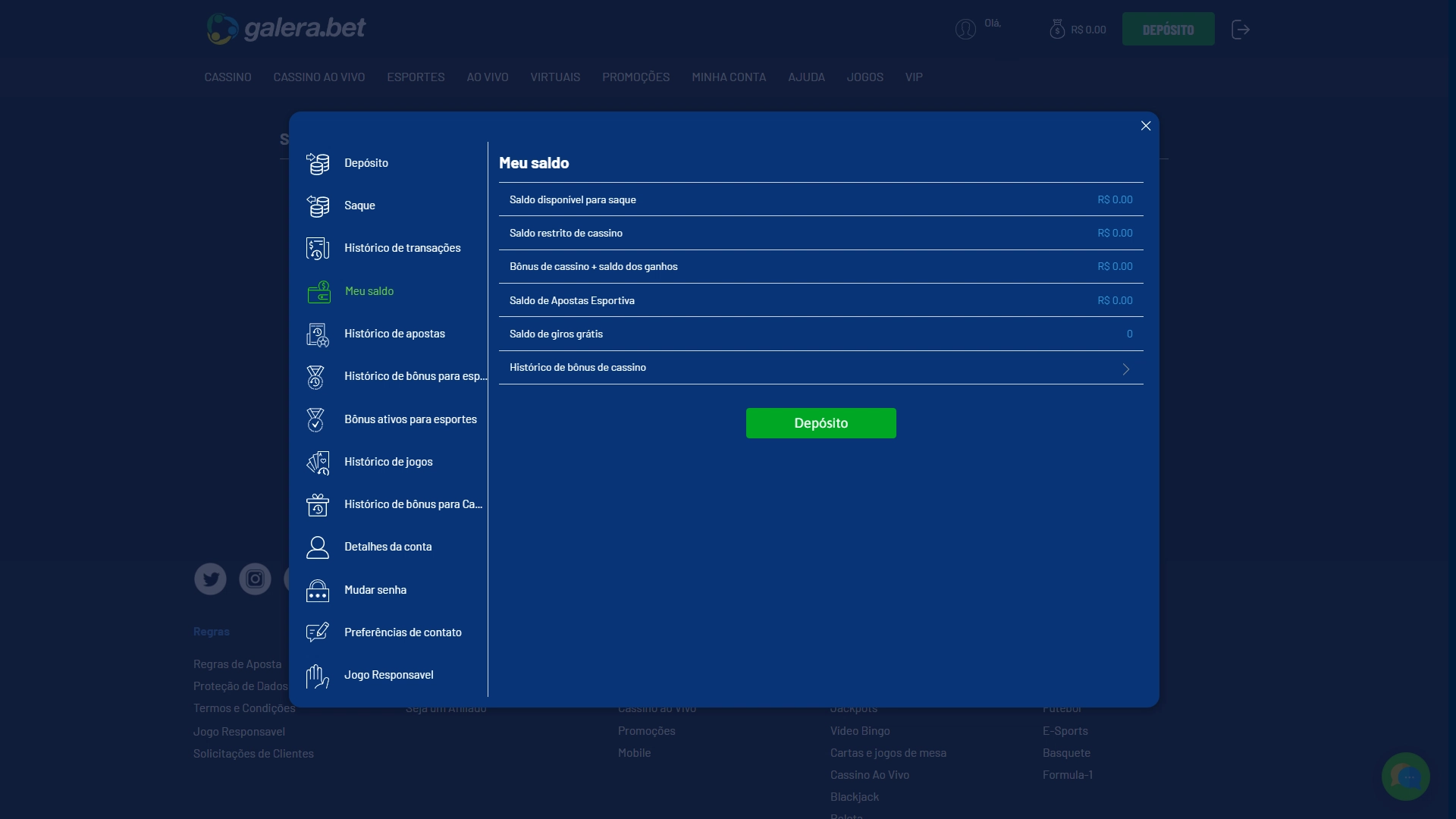
Task: Open the ESPORTES menu item
Action: [x=416, y=77]
